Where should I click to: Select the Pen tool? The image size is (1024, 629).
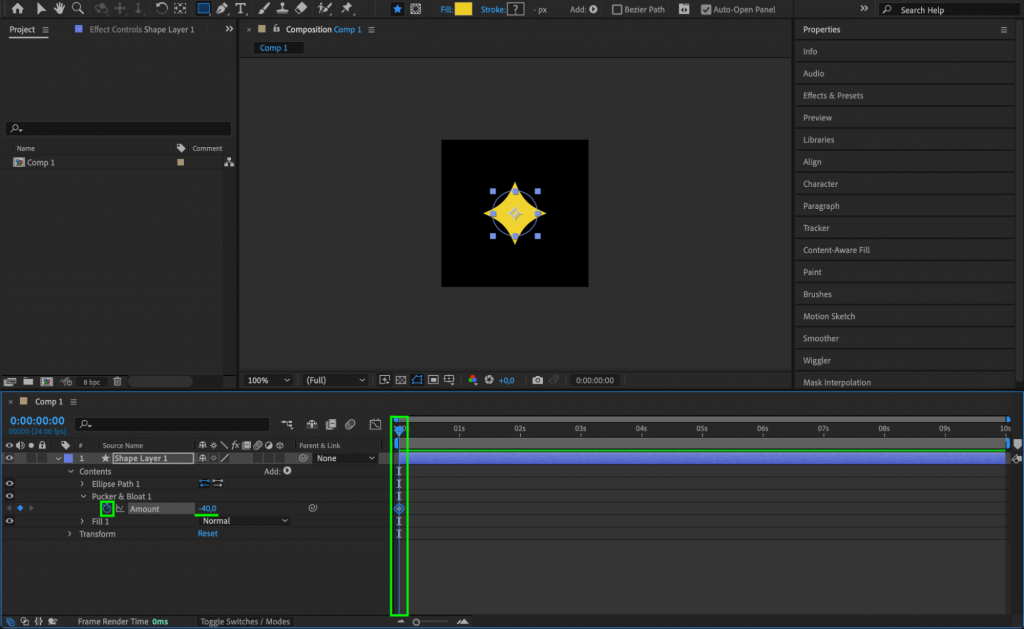222,9
